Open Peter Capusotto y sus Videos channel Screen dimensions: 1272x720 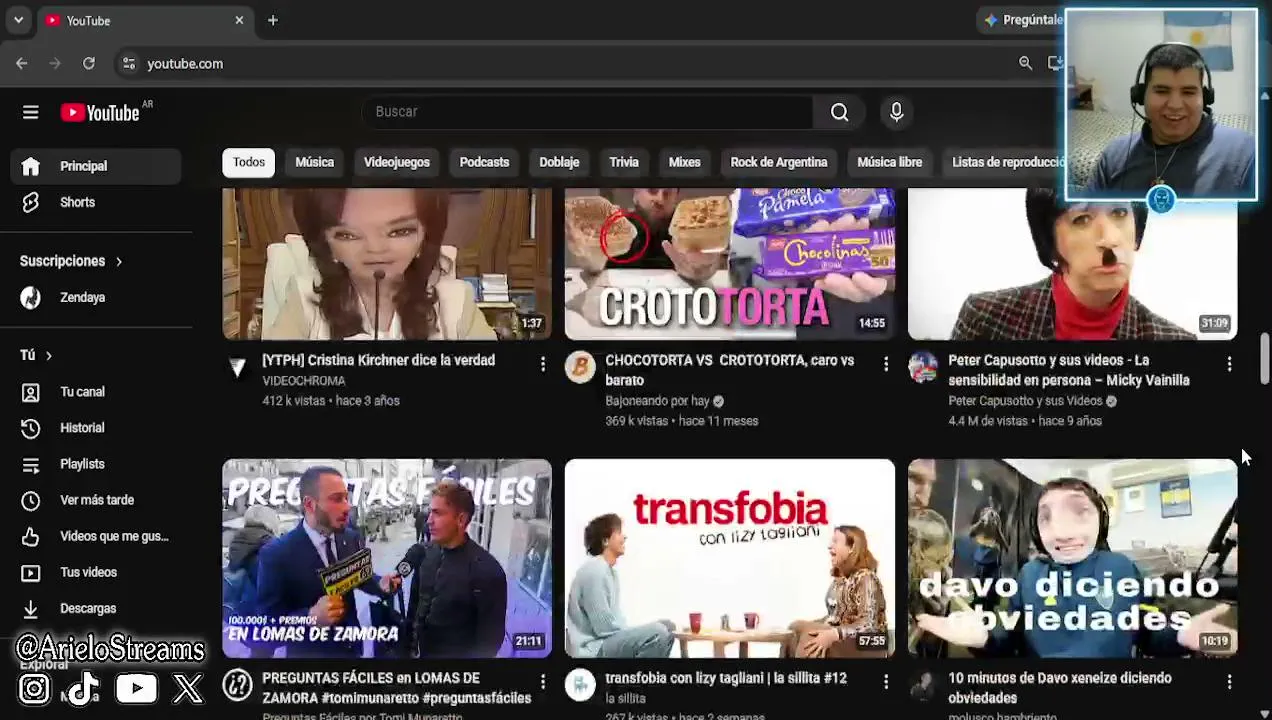coord(1025,401)
